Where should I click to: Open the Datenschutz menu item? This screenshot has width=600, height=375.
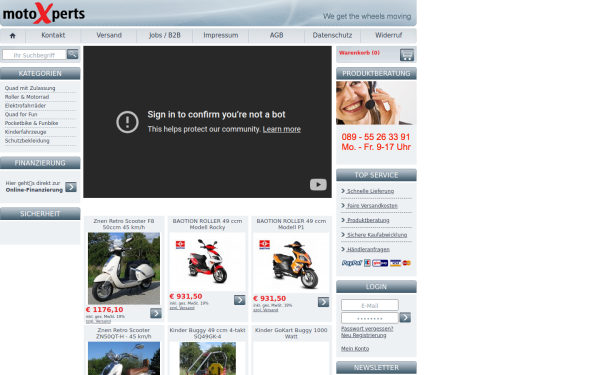tap(332, 35)
